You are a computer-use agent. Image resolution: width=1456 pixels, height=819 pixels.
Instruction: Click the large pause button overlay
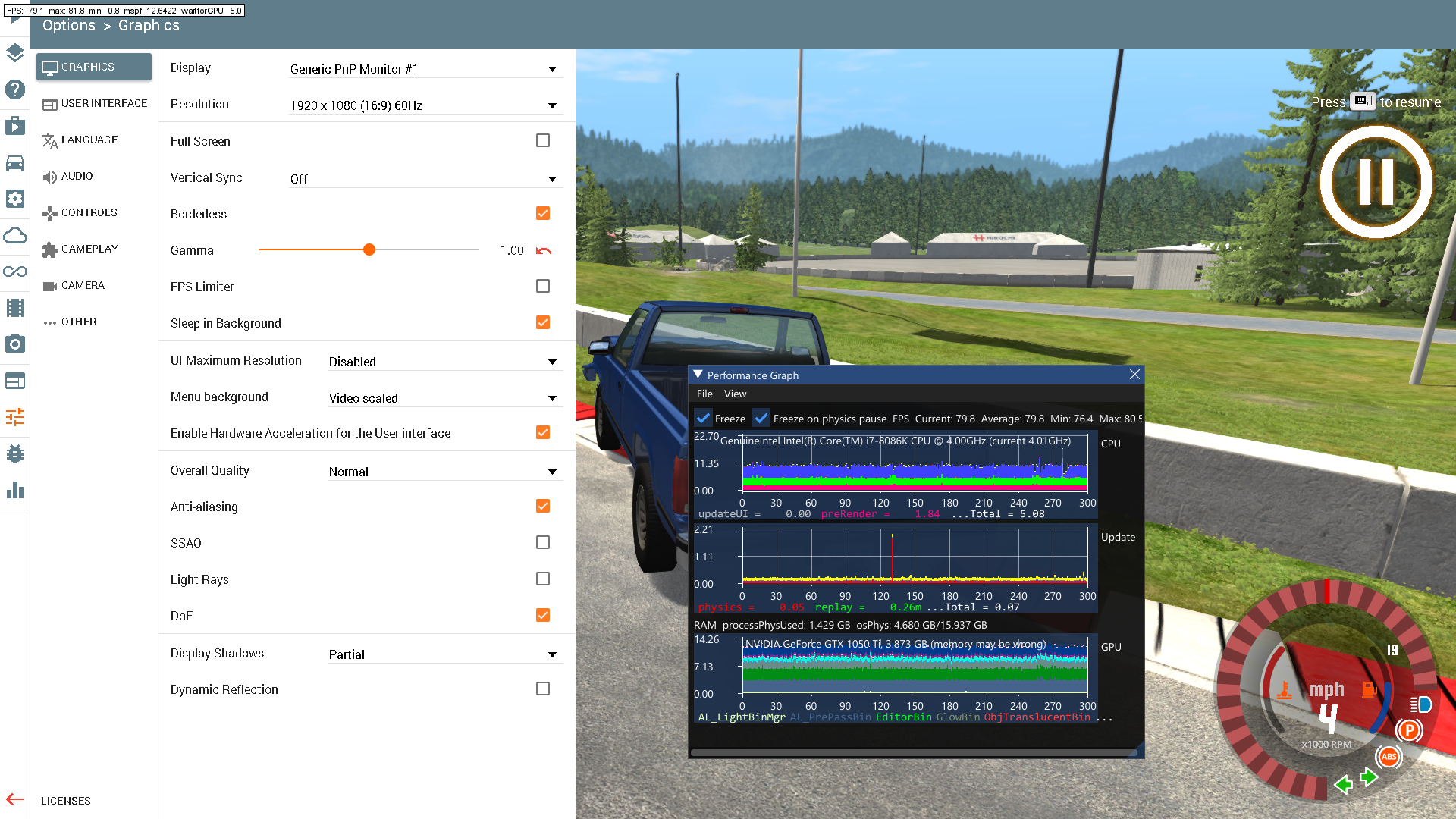(1376, 182)
